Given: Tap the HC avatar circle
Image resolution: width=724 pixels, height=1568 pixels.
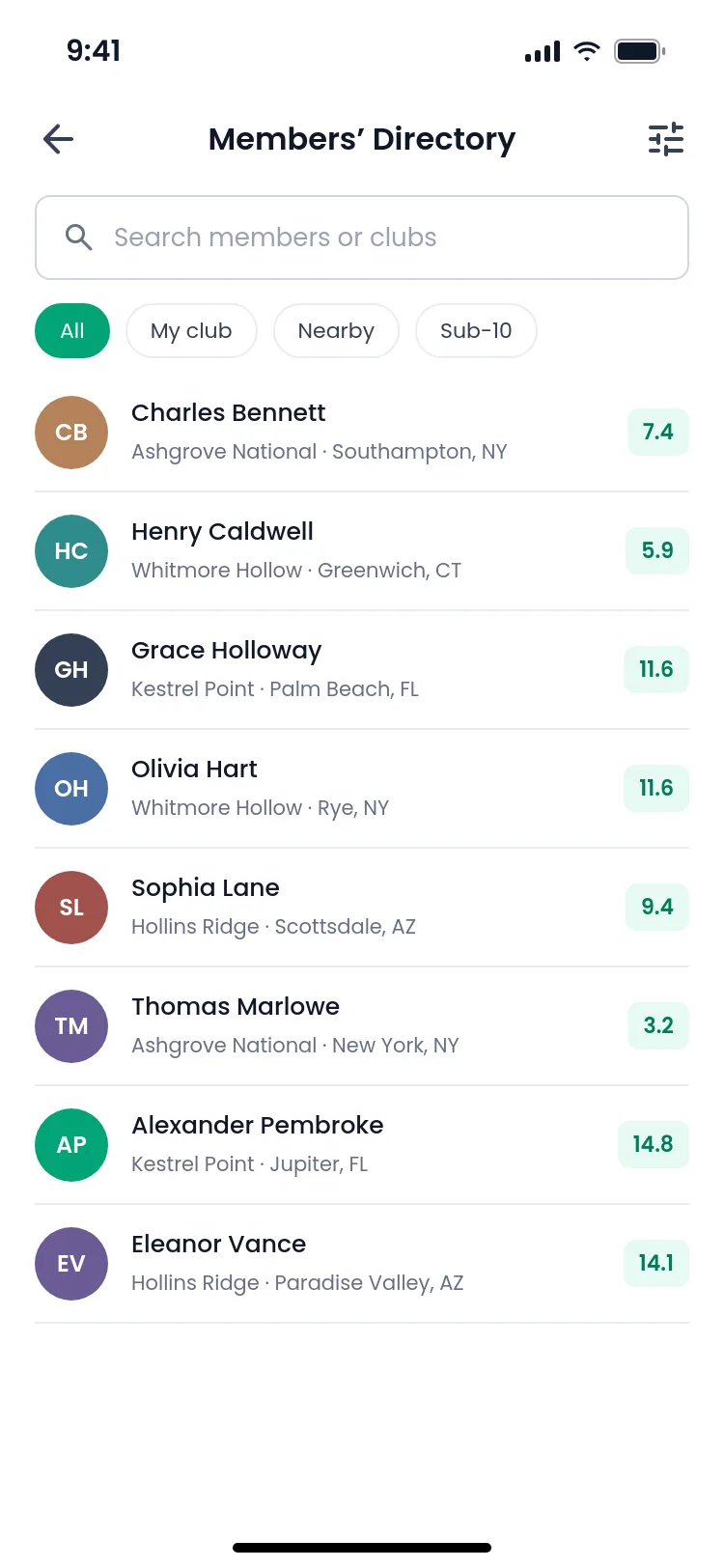Looking at the screenshot, I should (71, 551).
